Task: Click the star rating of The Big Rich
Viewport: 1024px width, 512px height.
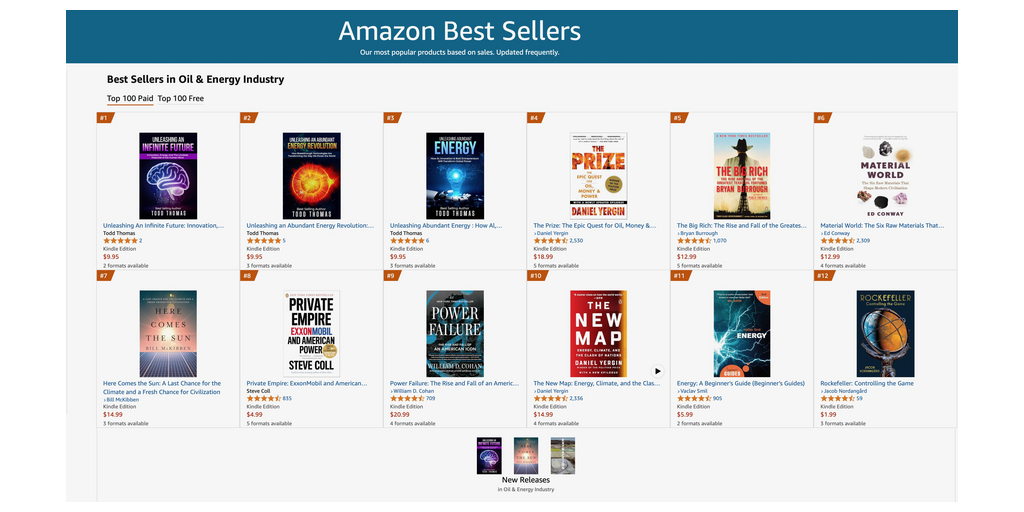Action: click(693, 241)
